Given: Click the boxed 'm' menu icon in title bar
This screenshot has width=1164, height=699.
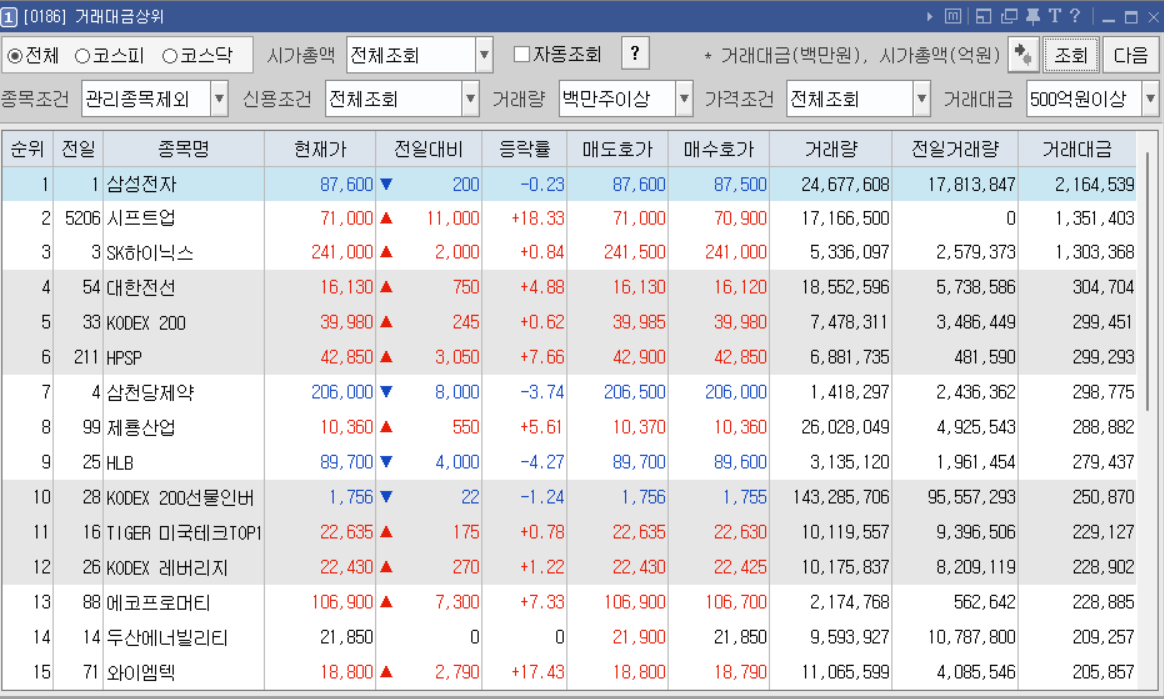Looking at the screenshot, I should point(953,16).
